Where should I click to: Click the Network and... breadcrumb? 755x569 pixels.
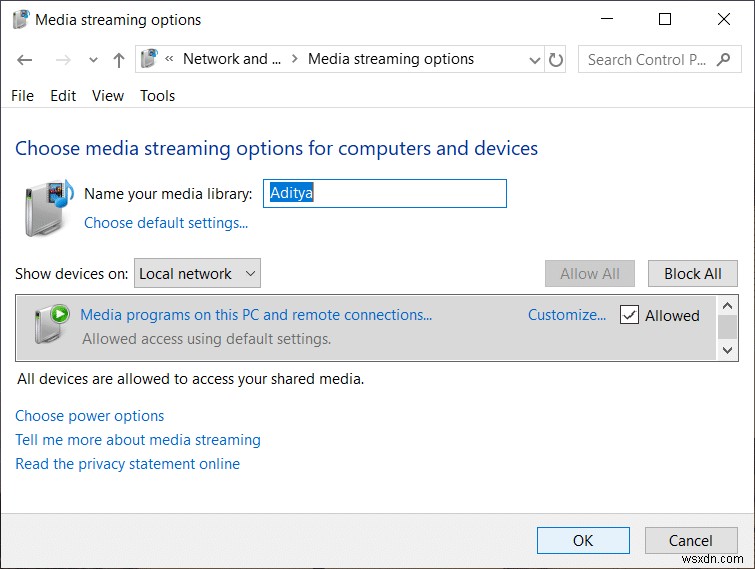232,59
